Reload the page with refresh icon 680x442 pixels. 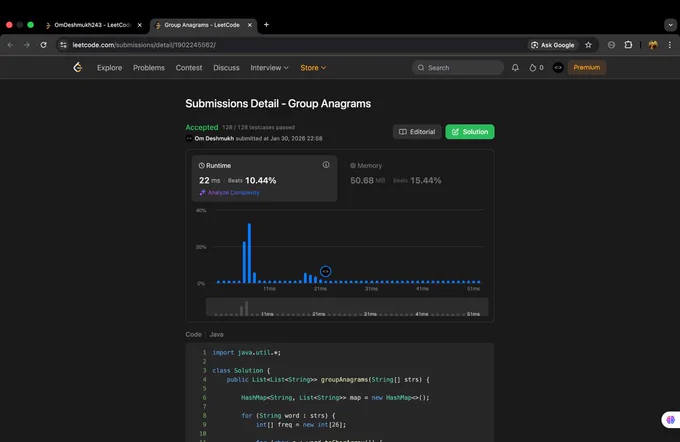point(43,45)
